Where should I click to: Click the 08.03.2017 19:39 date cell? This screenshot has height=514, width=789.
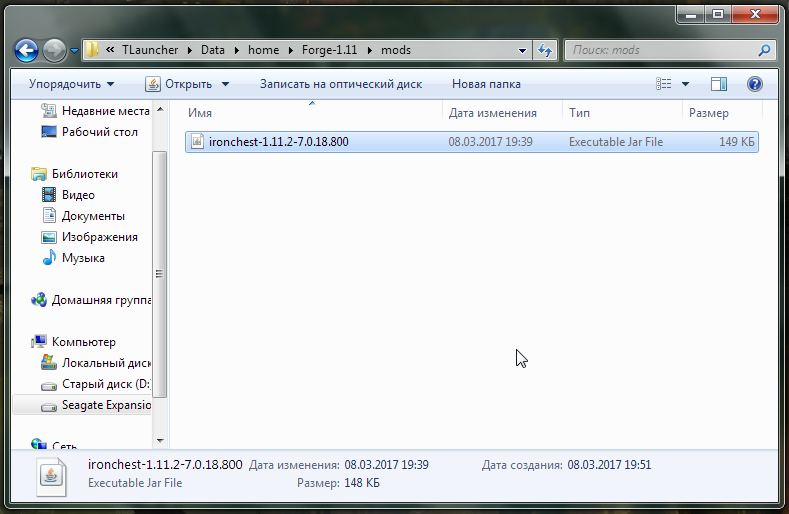[x=490, y=142]
